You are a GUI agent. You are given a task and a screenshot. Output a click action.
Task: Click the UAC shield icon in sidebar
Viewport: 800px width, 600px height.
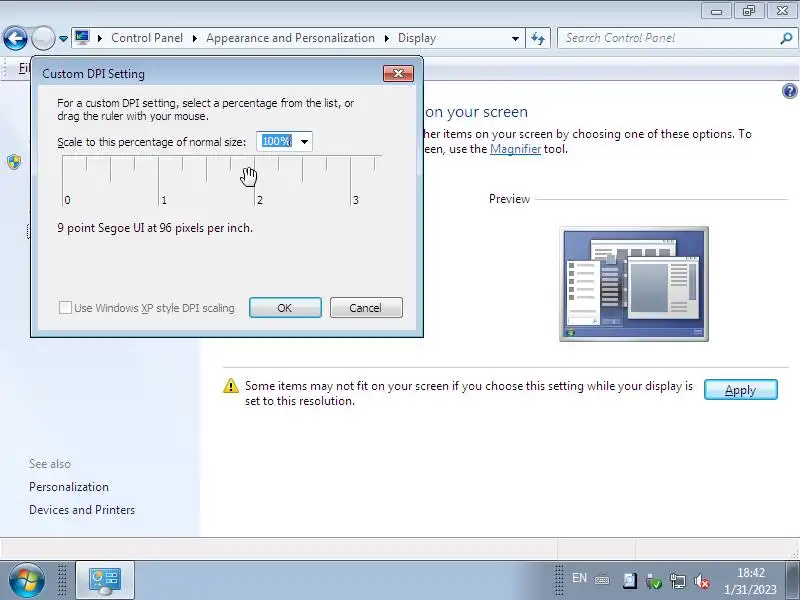coord(14,162)
